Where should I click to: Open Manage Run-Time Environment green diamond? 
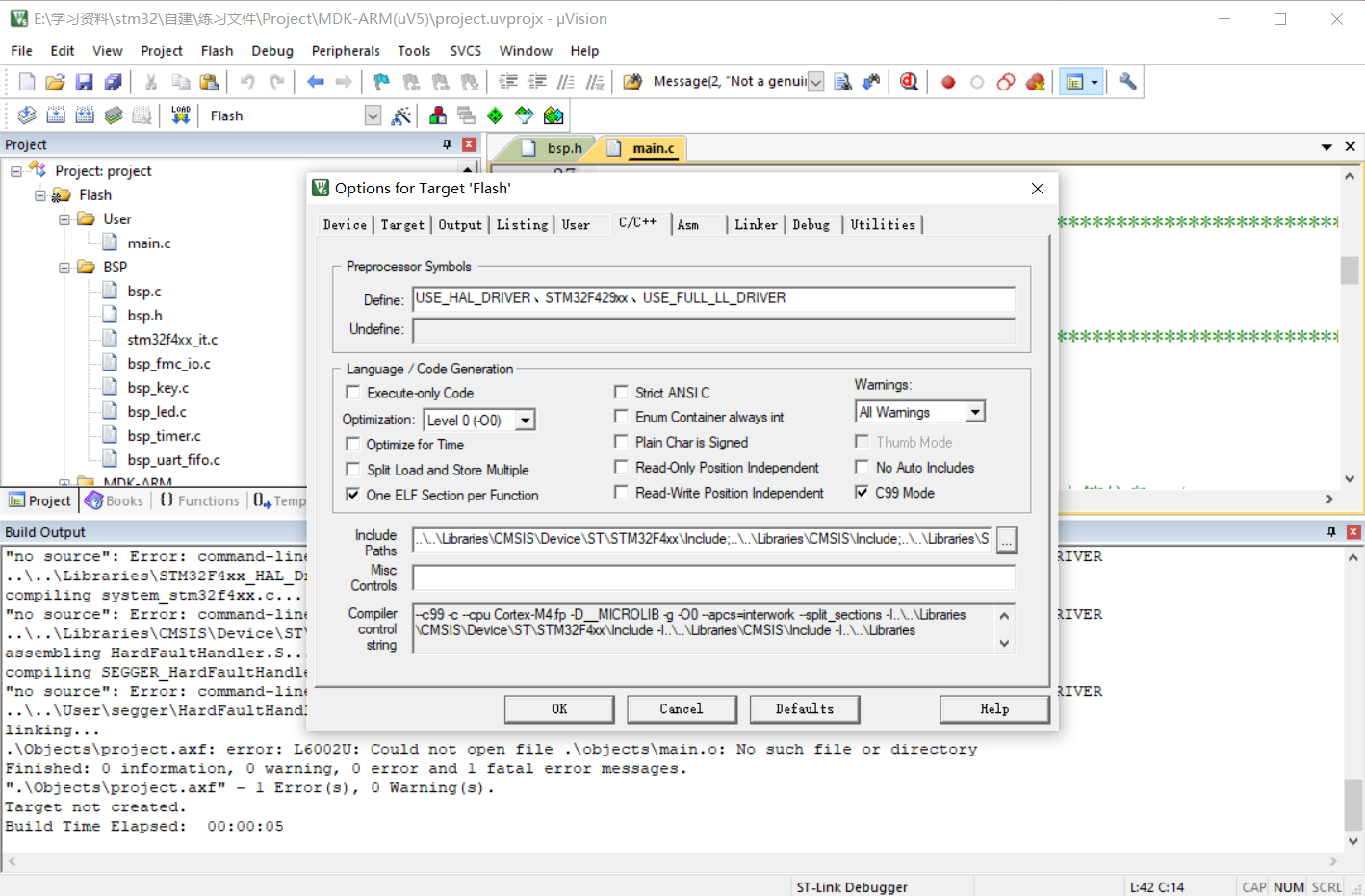pos(495,115)
